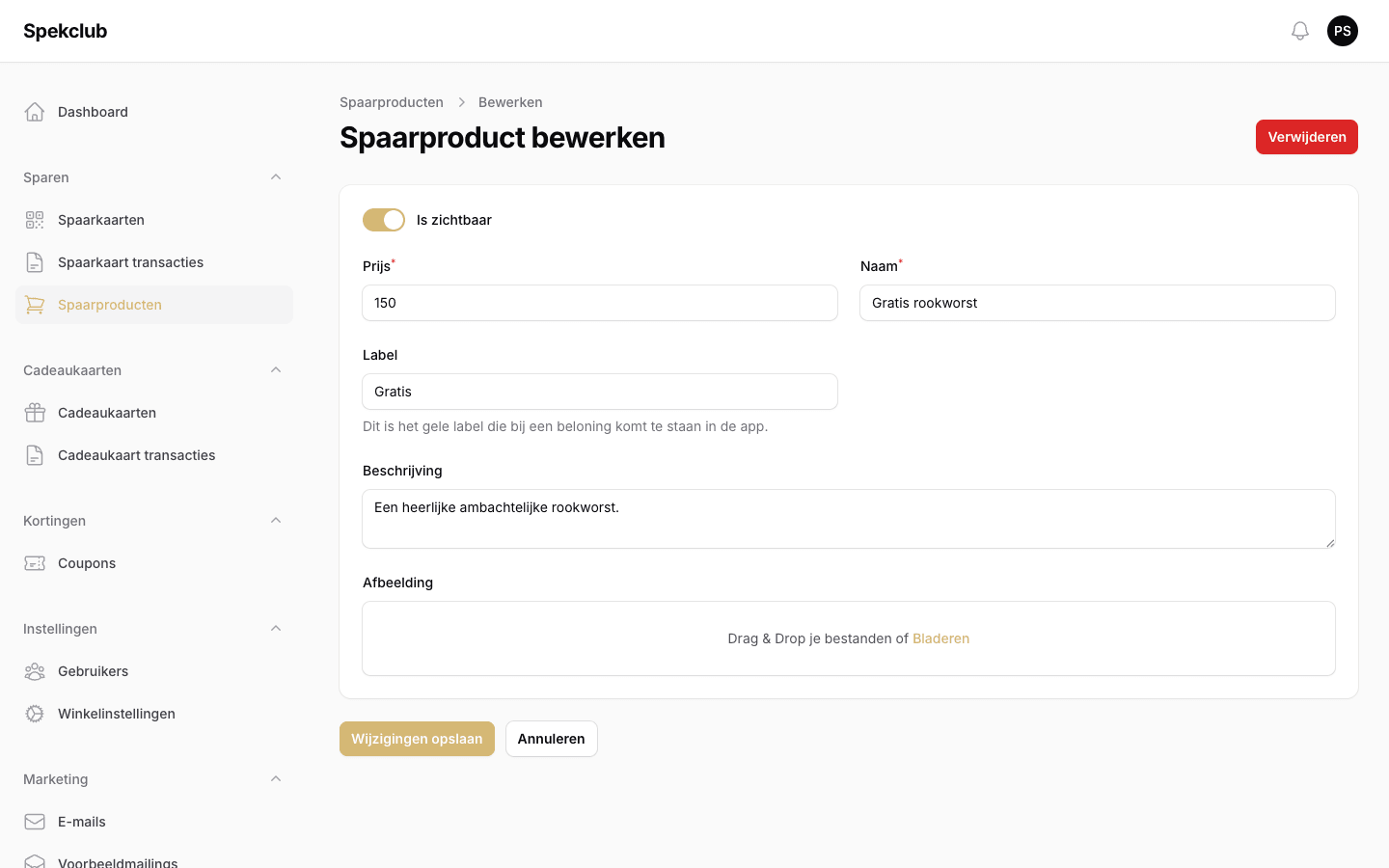Click the Bladeren link to browse files
Screen dimensions: 1389x868
point(940,638)
